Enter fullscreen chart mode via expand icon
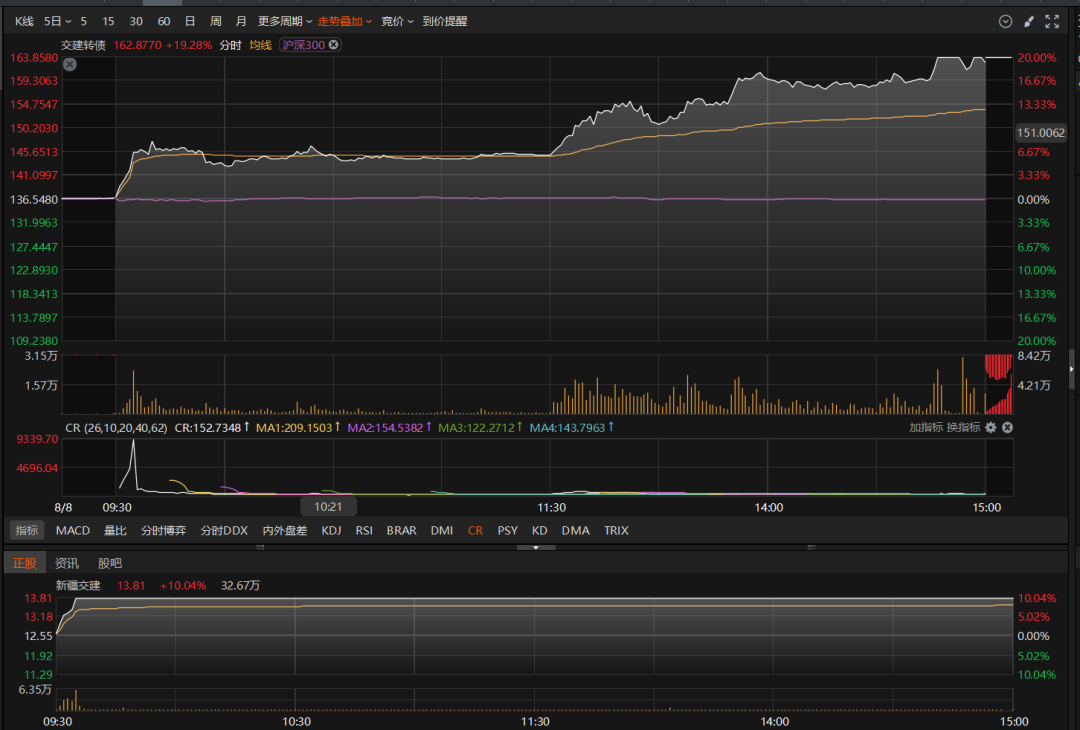This screenshot has height=730, width=1080. [x=1052, y=21]
